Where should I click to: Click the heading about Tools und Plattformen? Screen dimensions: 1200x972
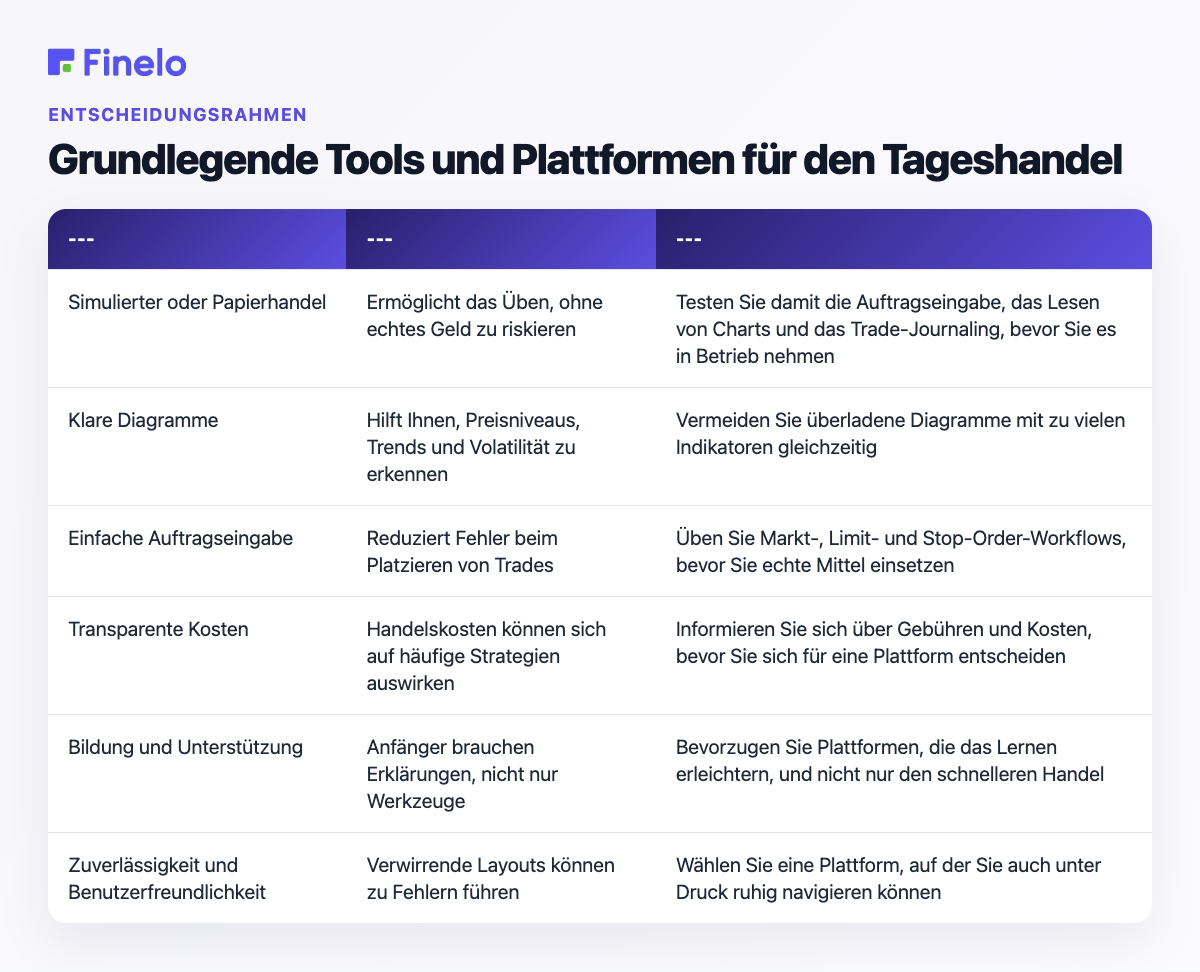click(x=585, y=162)
